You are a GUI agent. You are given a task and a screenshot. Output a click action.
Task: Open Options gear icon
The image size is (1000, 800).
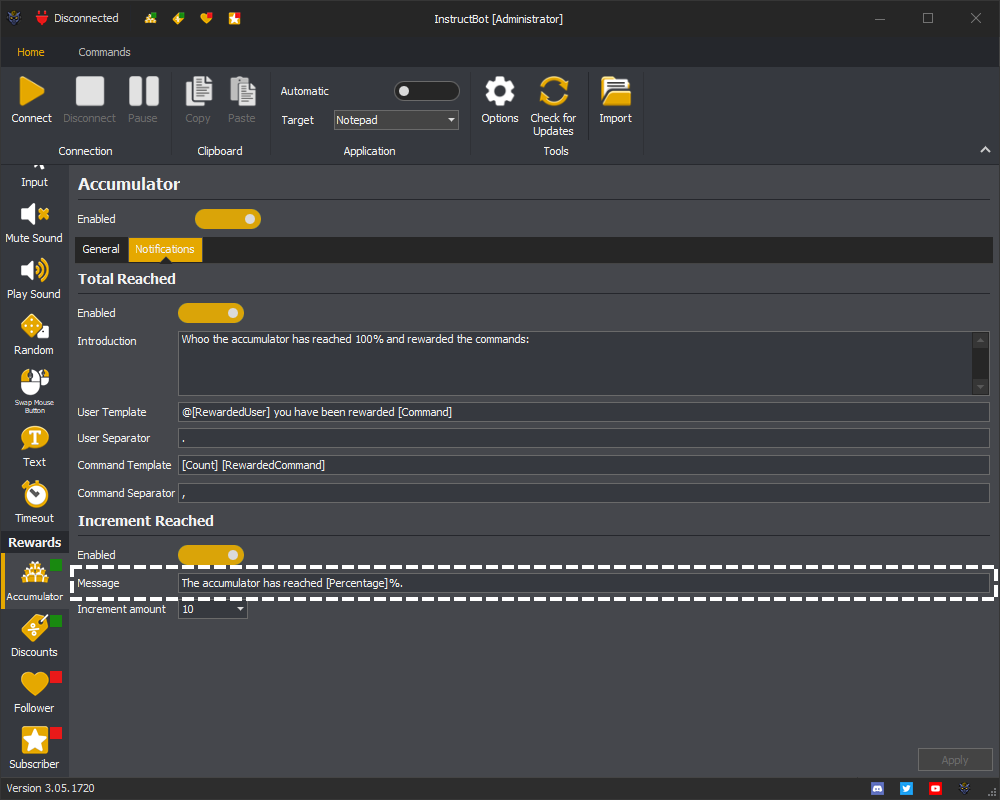coord(500,91)
